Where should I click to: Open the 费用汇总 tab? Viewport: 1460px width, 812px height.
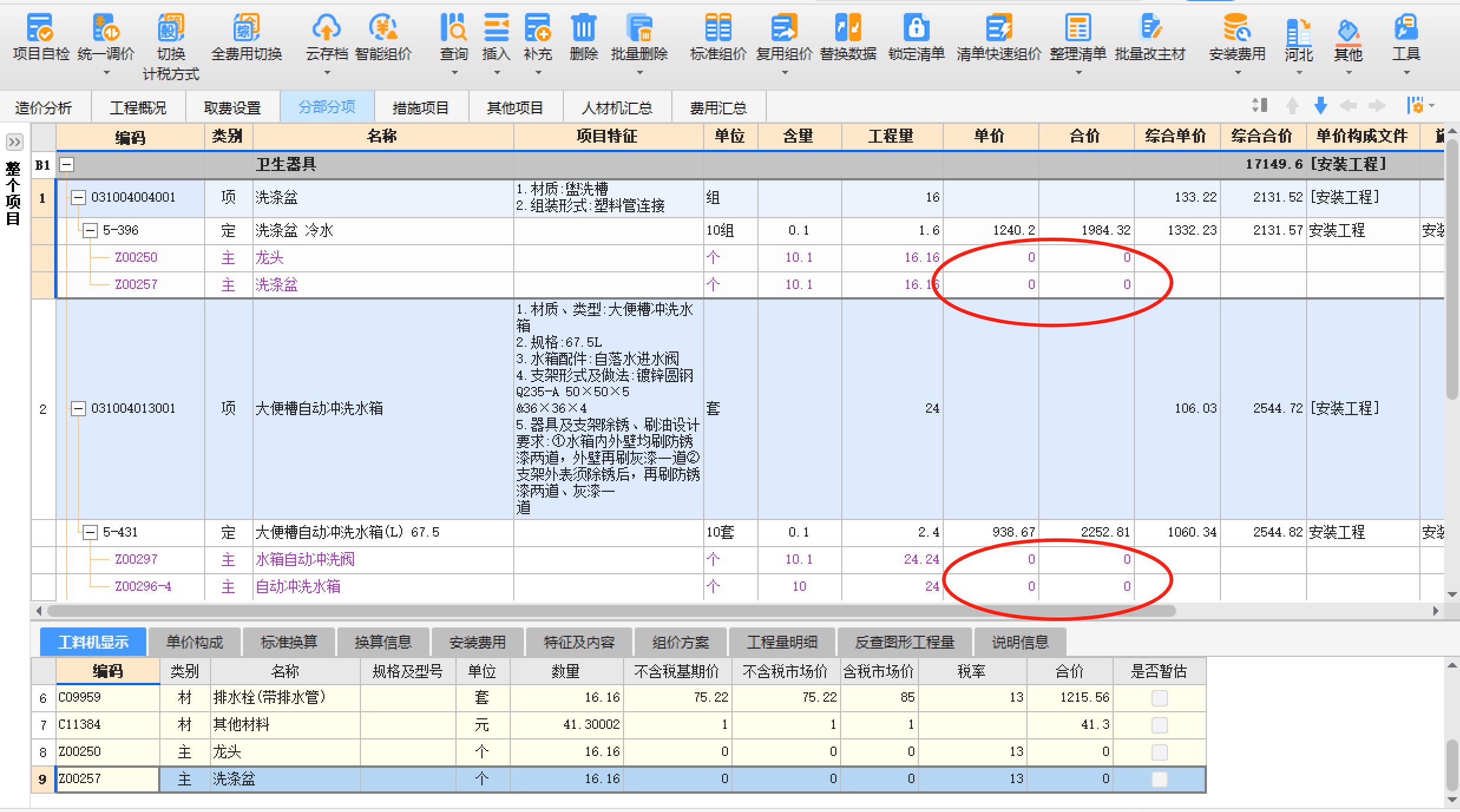pyautogui.click(x=718, y=107)
